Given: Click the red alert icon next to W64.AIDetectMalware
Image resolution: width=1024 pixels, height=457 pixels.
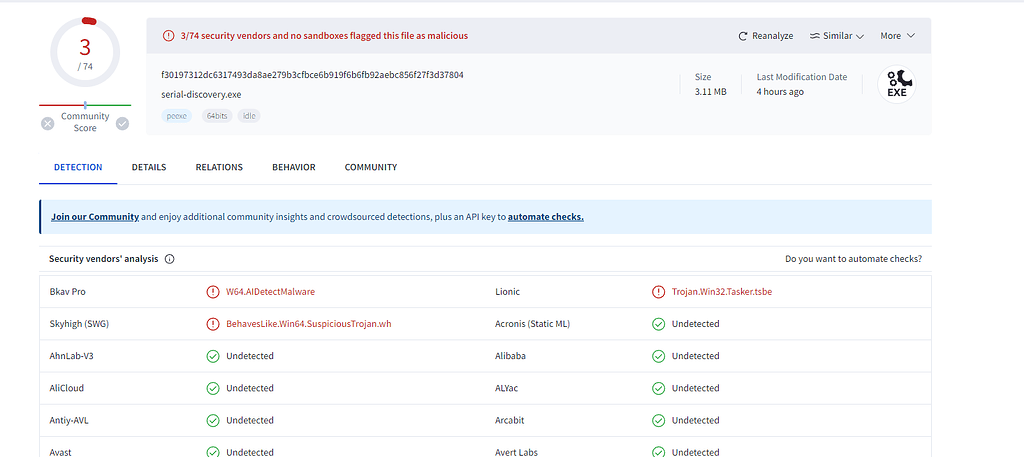Looking at the screenshot, I should pos(212,292).
